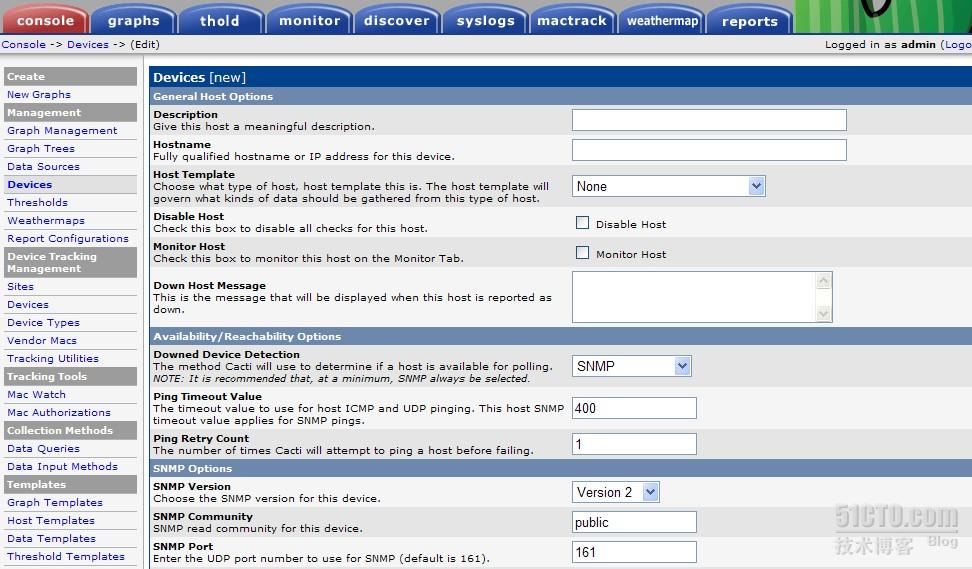Open Weathermaps in the sidebar
Screen dimensions: 972x569
pos(46,220)
